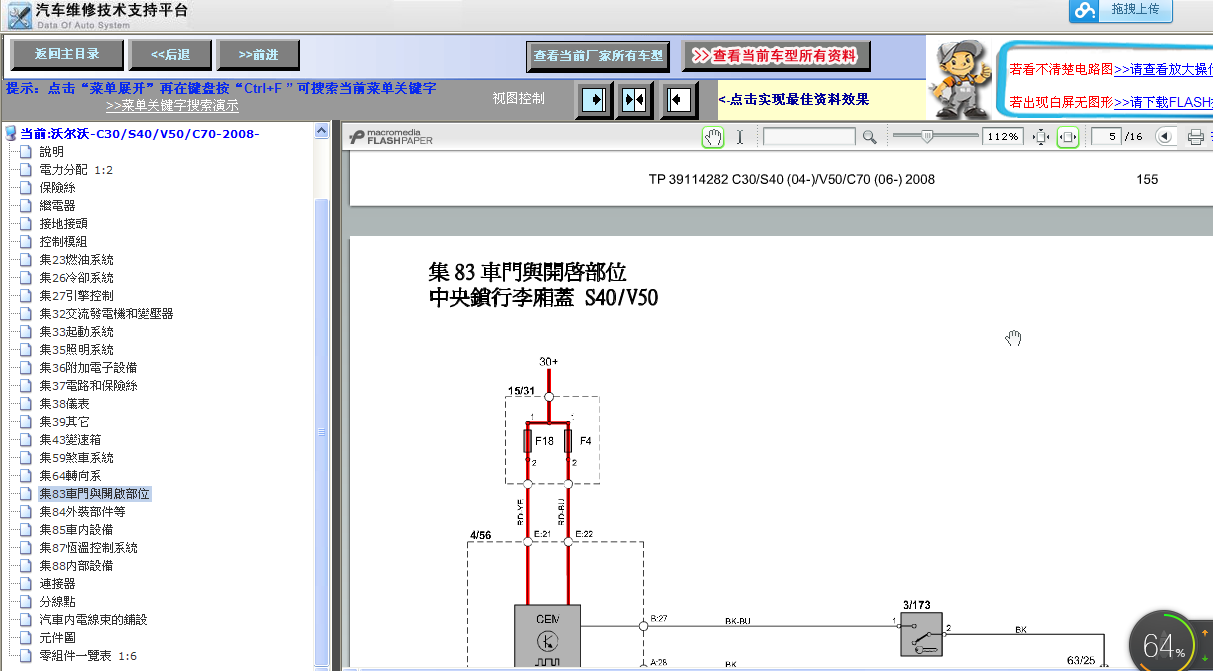
Task: Click the FlashPaper print icon
Action: click(1196, 137)
